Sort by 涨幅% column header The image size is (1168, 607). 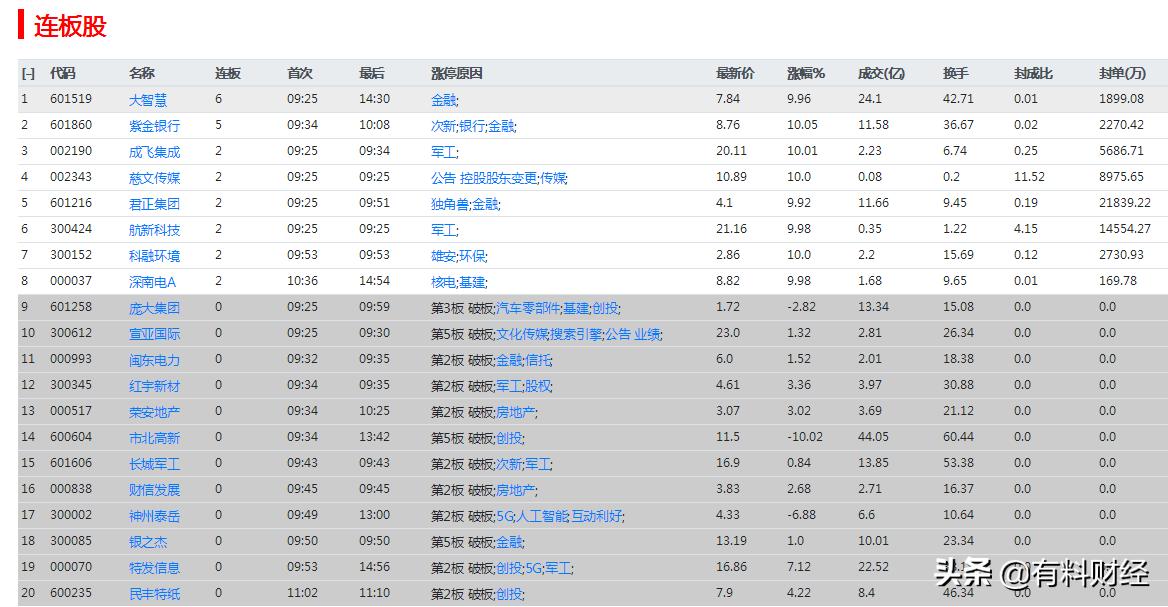806,73
